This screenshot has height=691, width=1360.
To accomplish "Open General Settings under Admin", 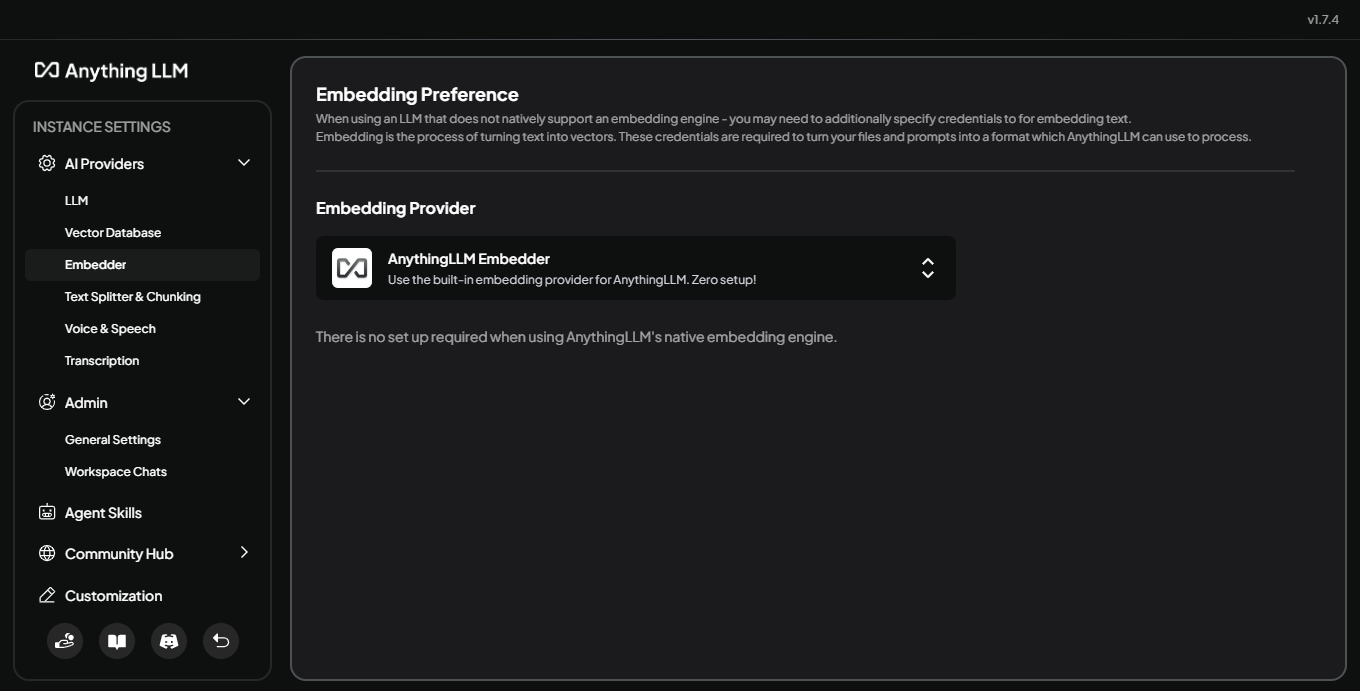I will coord(113,439).
